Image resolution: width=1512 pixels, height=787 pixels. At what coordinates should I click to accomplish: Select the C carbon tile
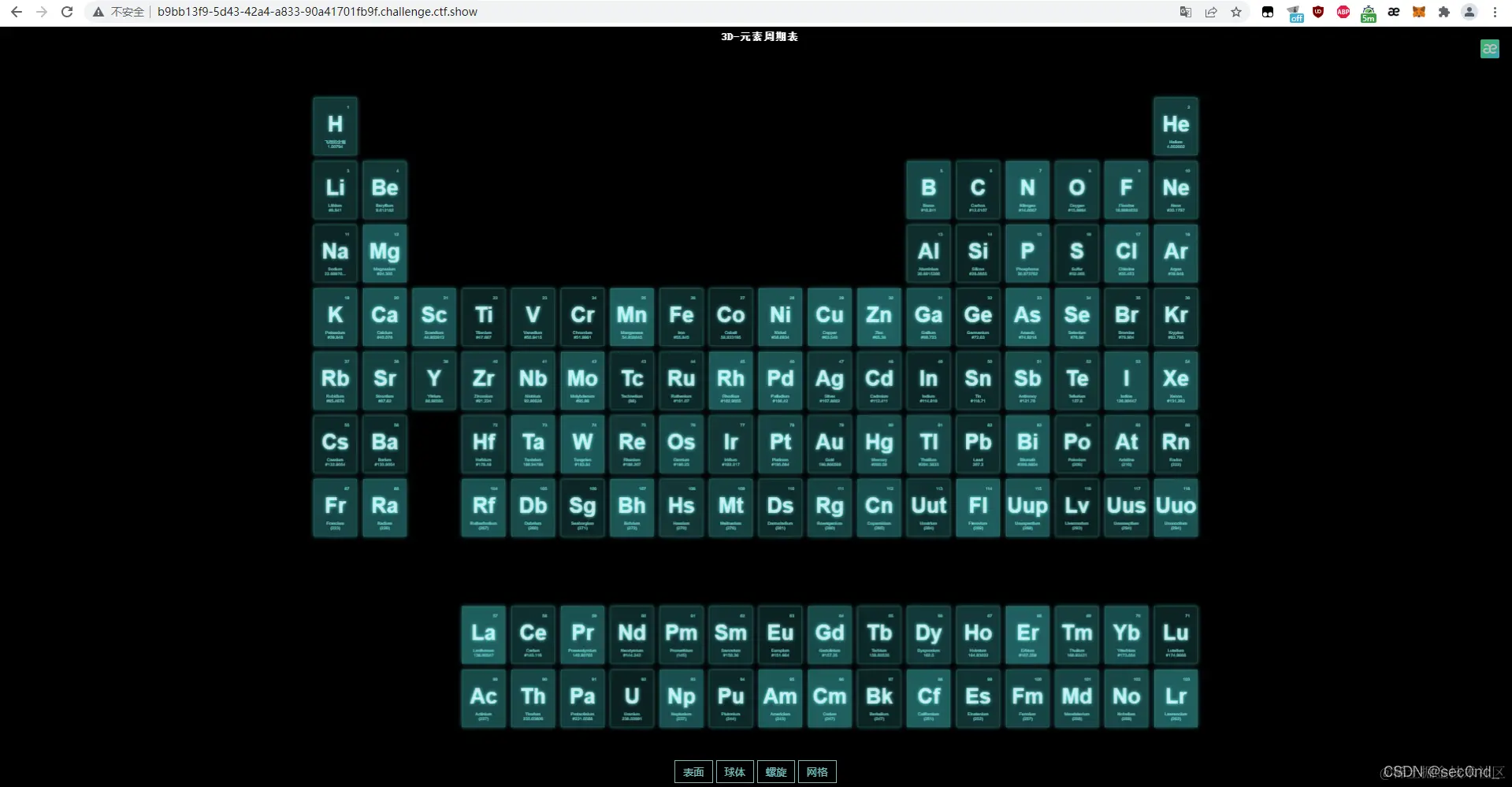pyautogui.click(x=978, y=190)
